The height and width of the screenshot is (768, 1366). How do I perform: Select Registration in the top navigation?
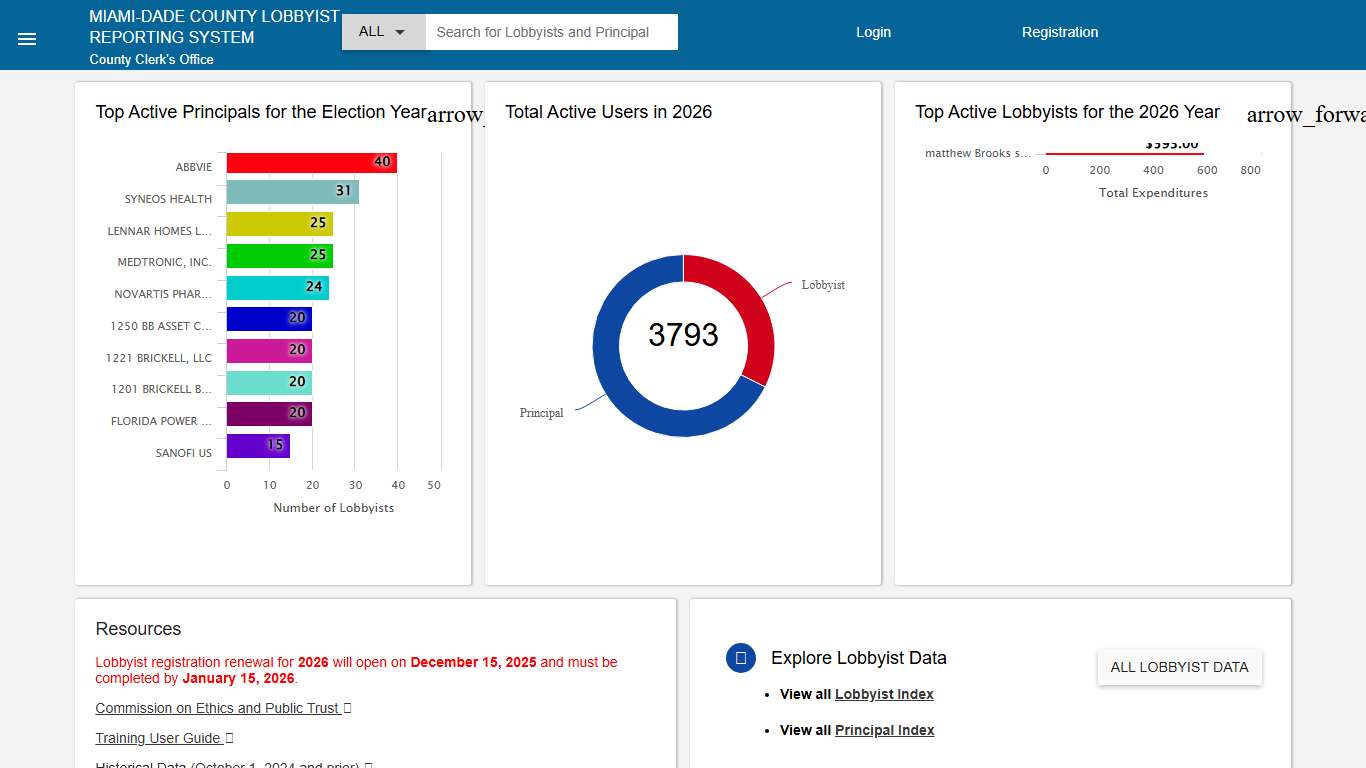tap(1060, 31)
